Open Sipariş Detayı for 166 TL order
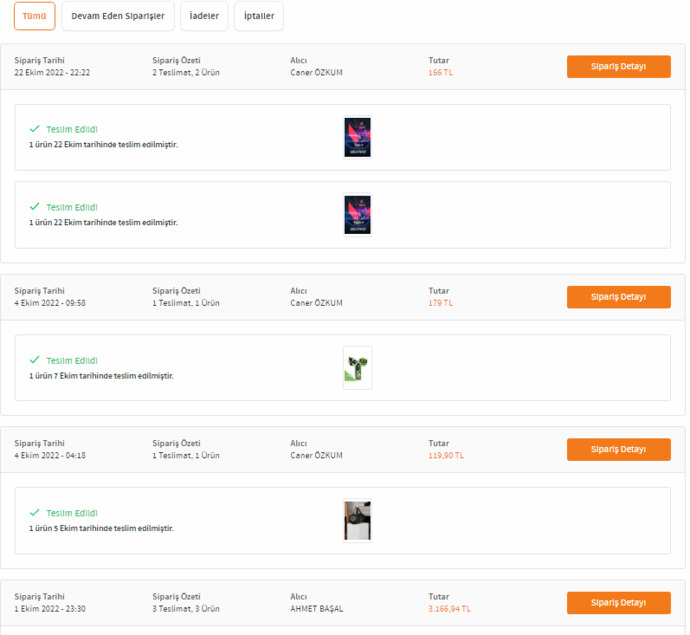Screen dimensions: 690x635 (x=618, y=66)
